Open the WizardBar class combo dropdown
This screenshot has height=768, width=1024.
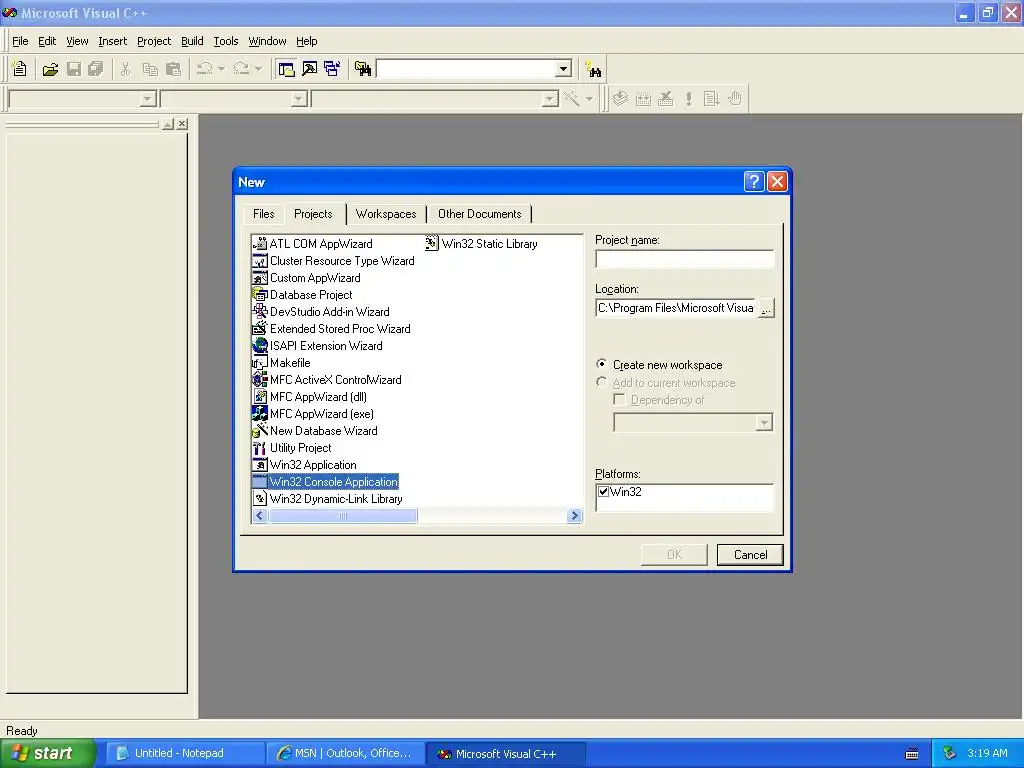148,99
